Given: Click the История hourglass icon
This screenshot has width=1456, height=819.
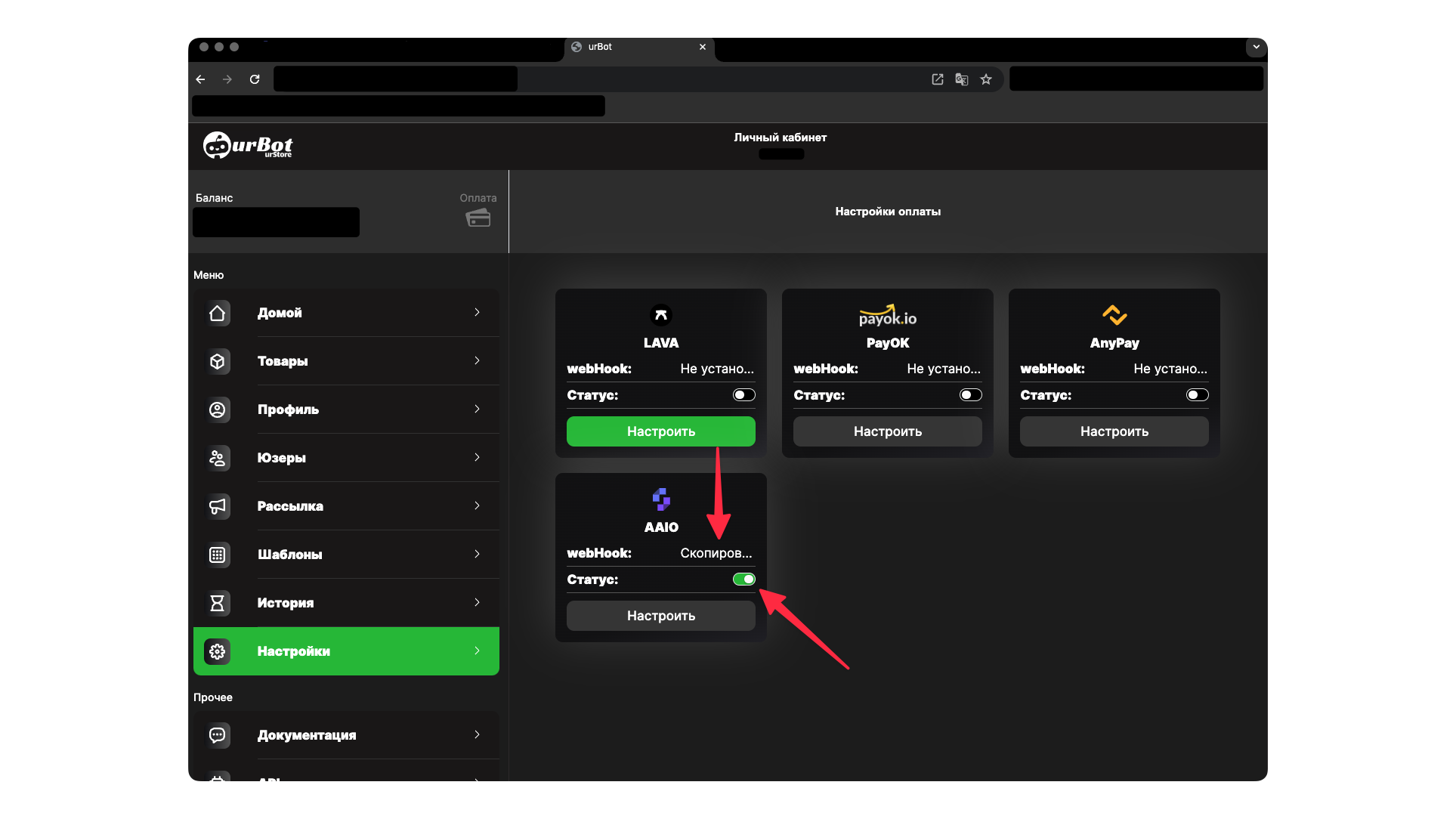Looking at the screenshot, I should (218, 603).
